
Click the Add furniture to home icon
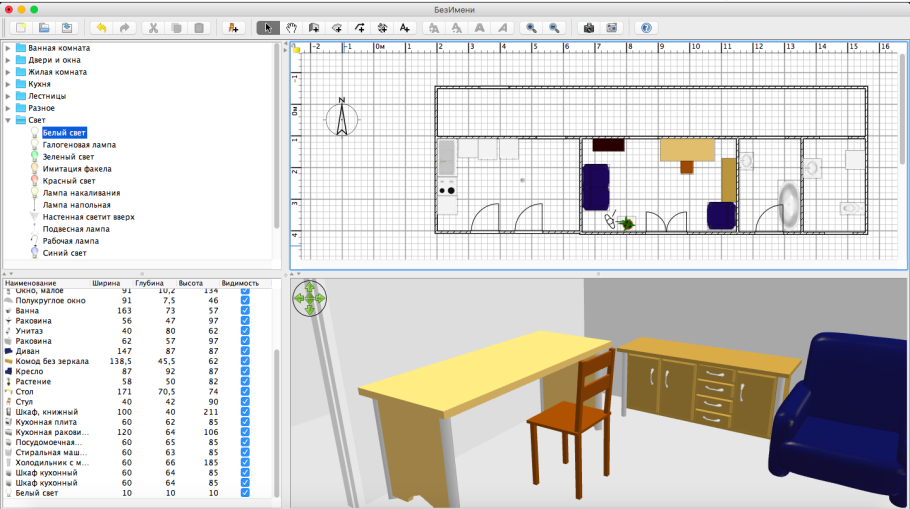[x=233, y=28]
